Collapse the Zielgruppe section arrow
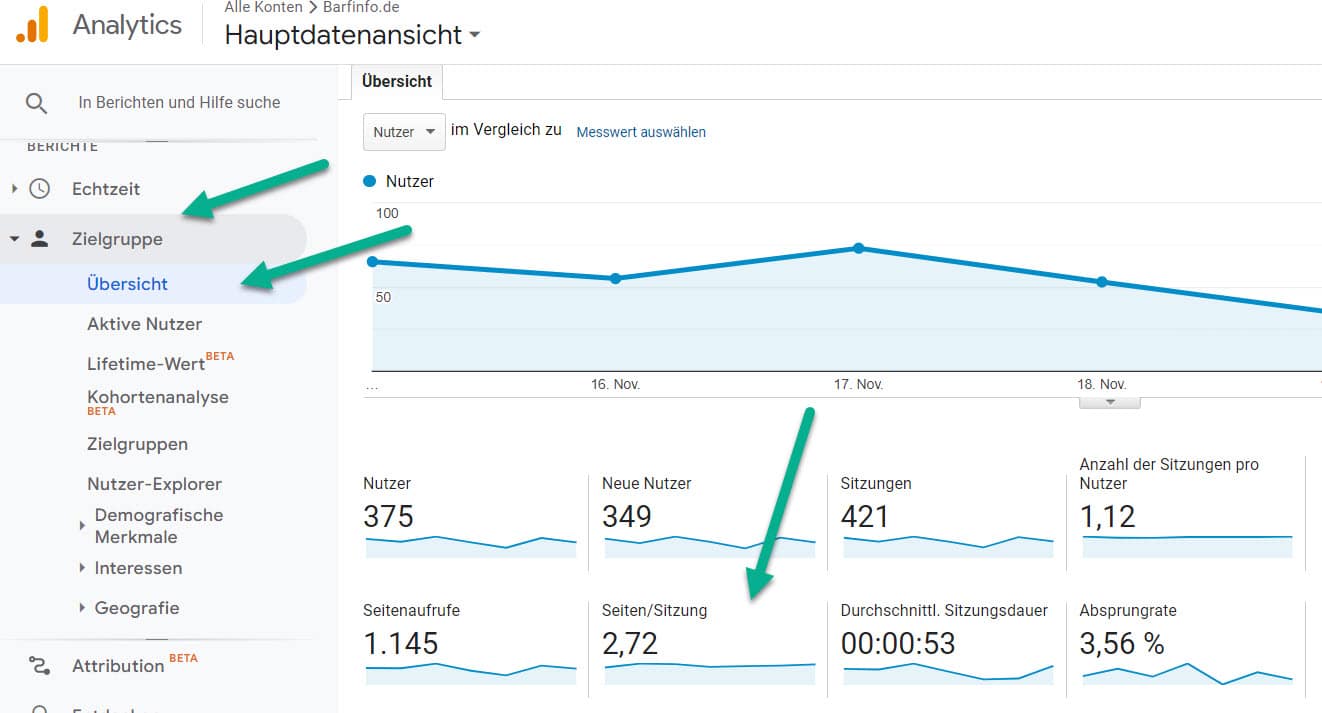 14,239
